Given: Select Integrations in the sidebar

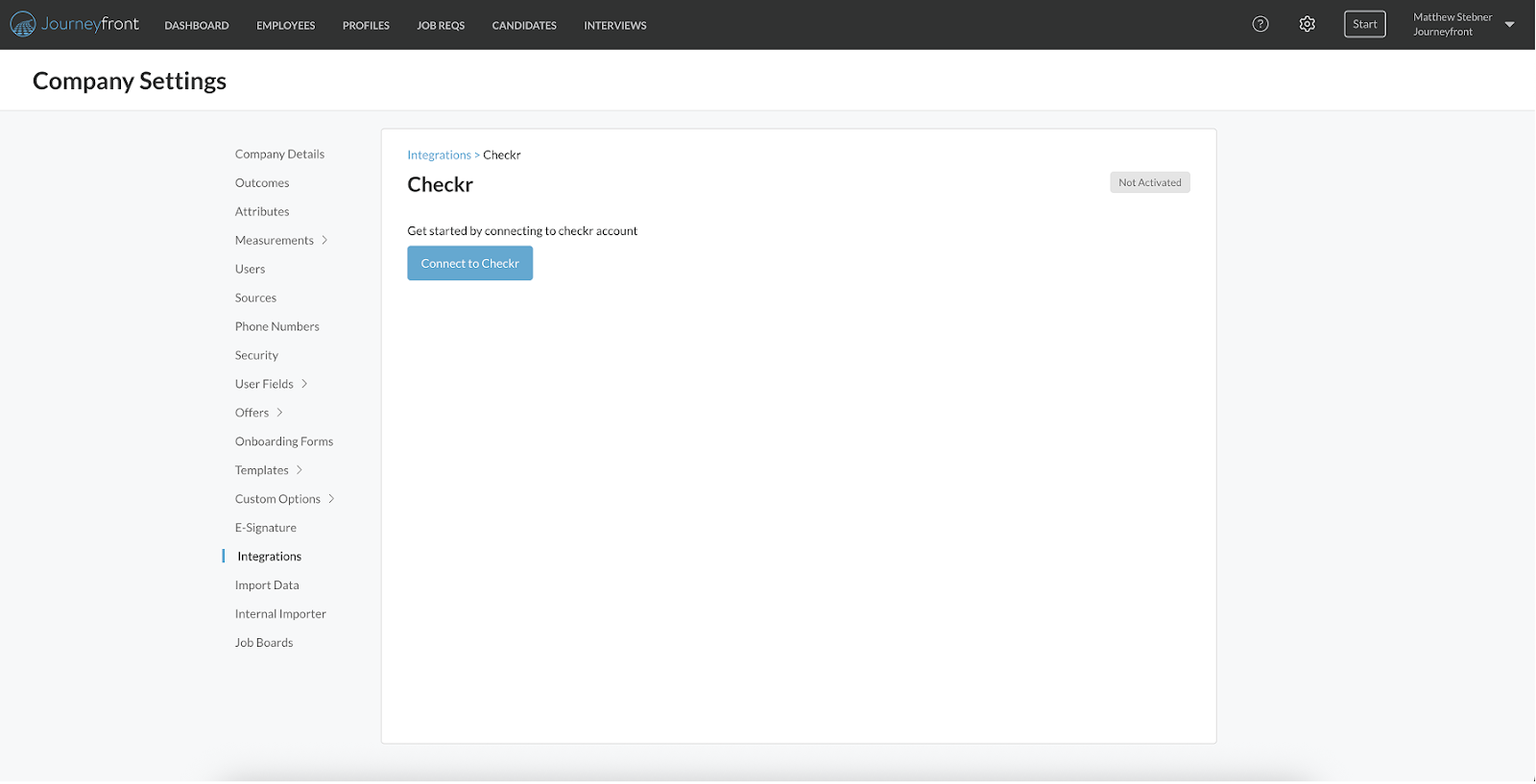Looking at the screenshot, I should tap(269, 558).
